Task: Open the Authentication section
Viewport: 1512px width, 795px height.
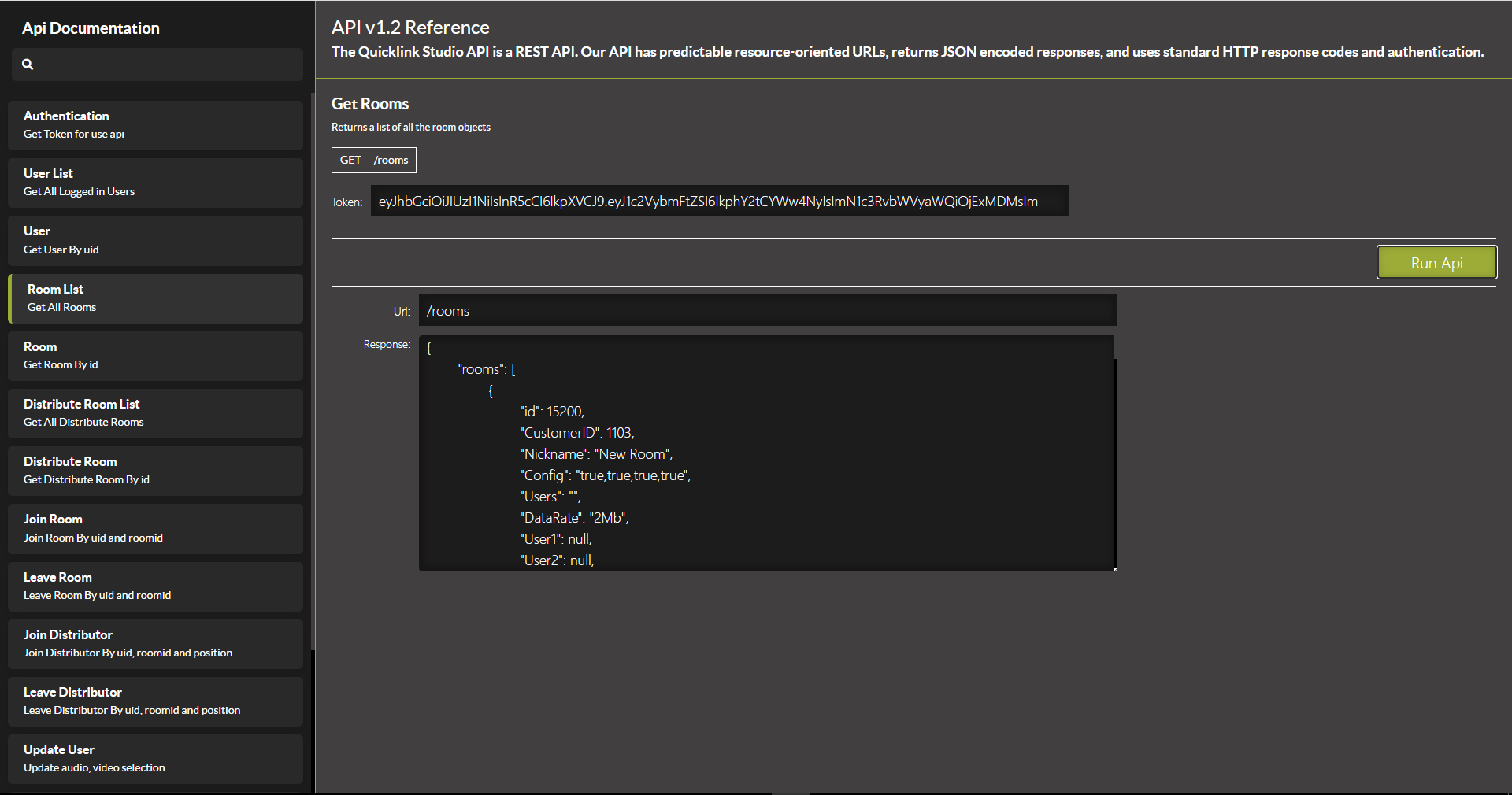Action: point(155,124)
